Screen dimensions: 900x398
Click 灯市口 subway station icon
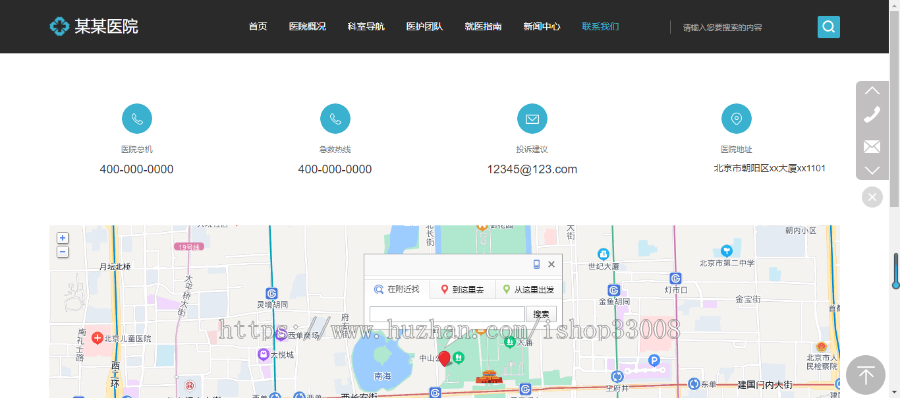[x=676, y=278]
